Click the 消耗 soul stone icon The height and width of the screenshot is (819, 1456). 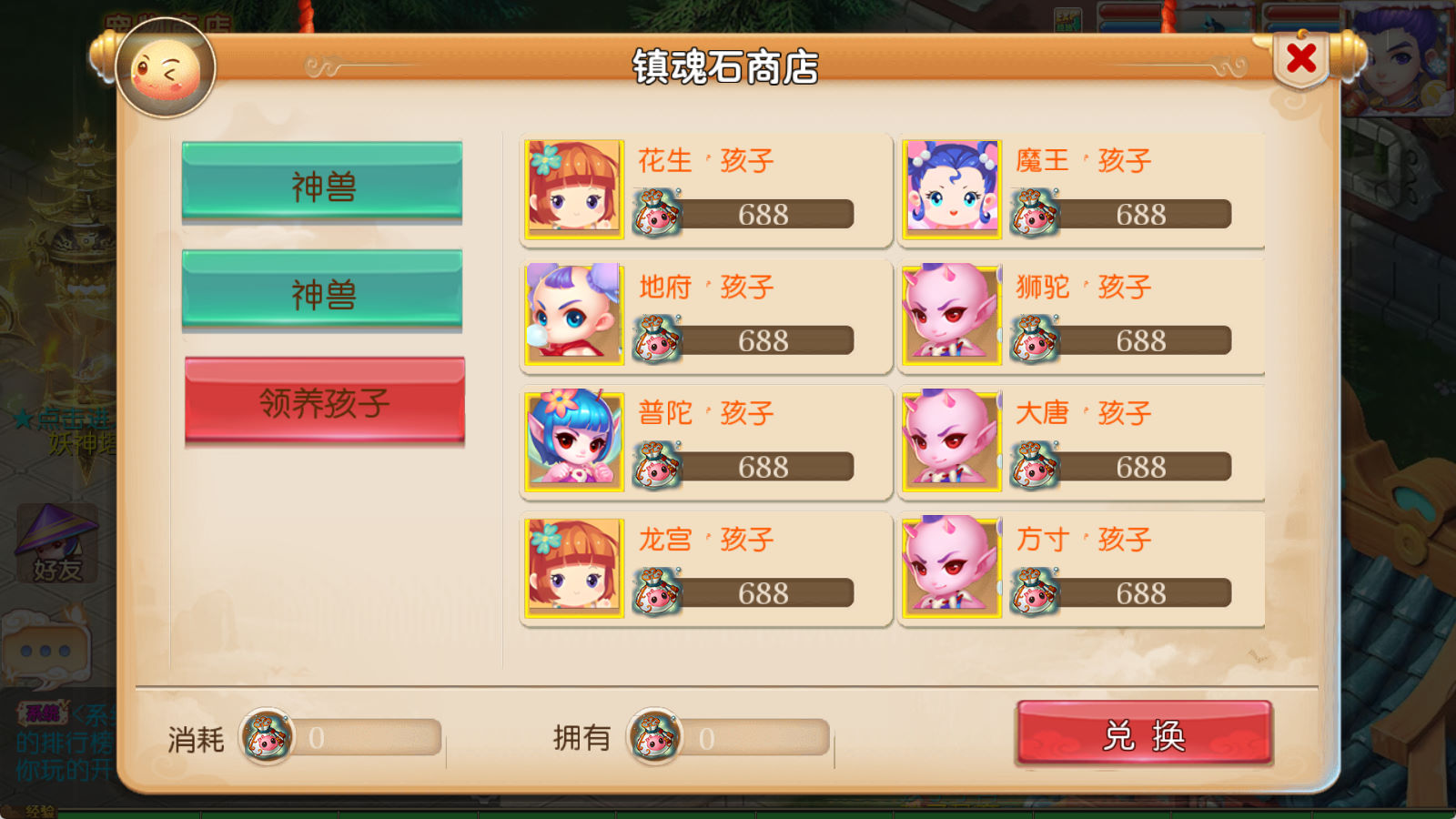point(267,736)
